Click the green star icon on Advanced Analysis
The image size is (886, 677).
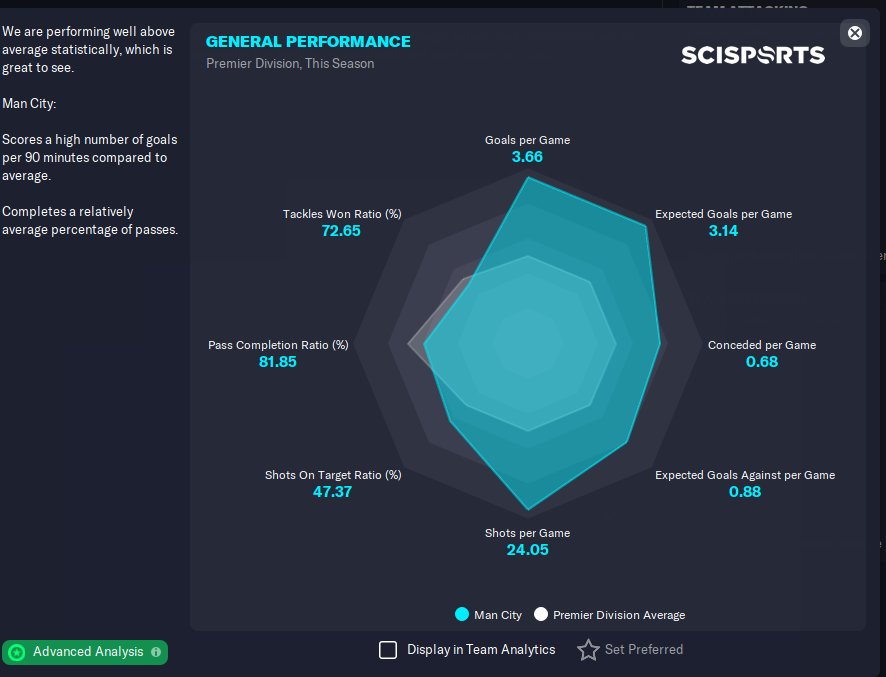point(16,652)
